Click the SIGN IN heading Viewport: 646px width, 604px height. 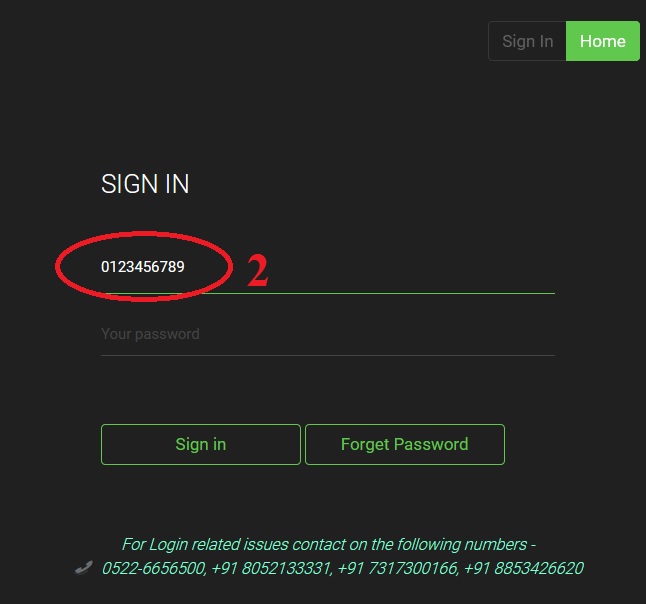tap(145, 184)
